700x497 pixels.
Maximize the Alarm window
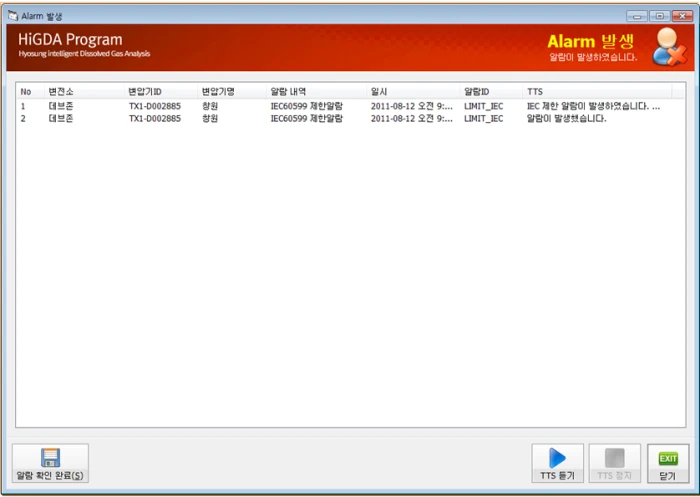(660, 16)
